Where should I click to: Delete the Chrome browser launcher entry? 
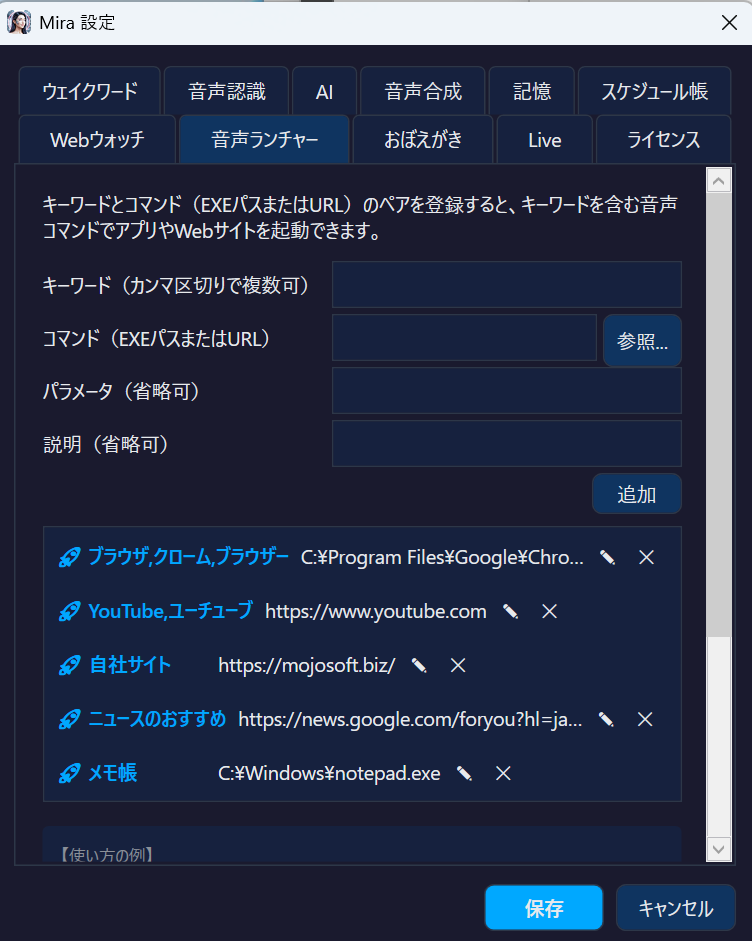[x=646, y=558]
